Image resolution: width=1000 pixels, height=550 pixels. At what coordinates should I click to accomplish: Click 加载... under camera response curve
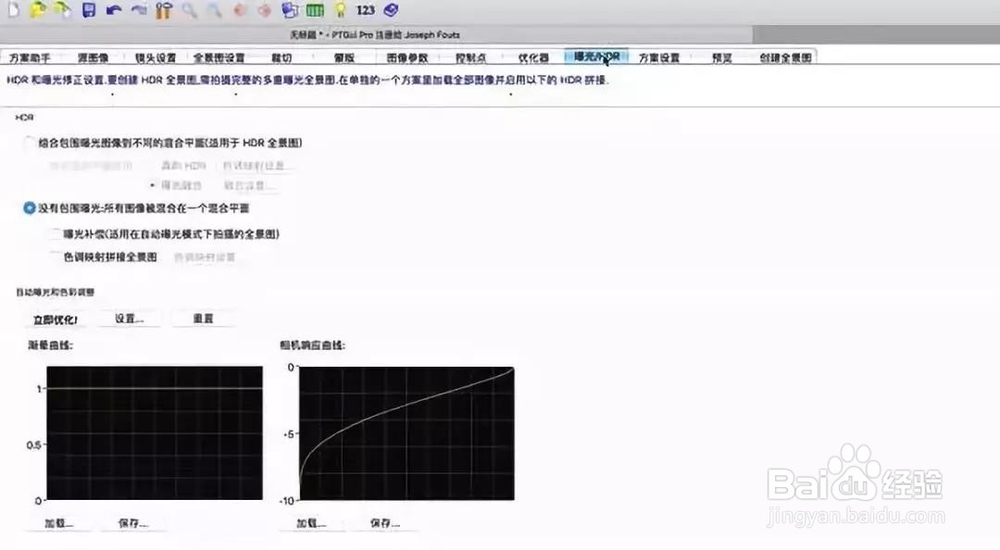click(x=311, y=523)
